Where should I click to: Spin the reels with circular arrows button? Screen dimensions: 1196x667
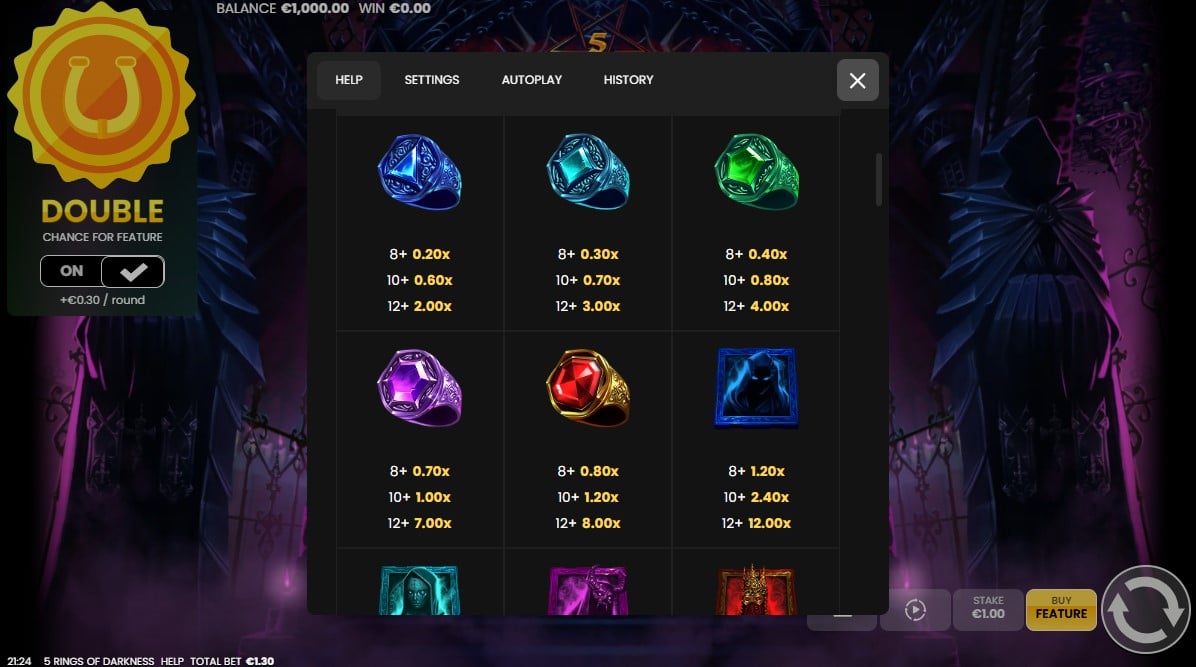coord(1146,609)
